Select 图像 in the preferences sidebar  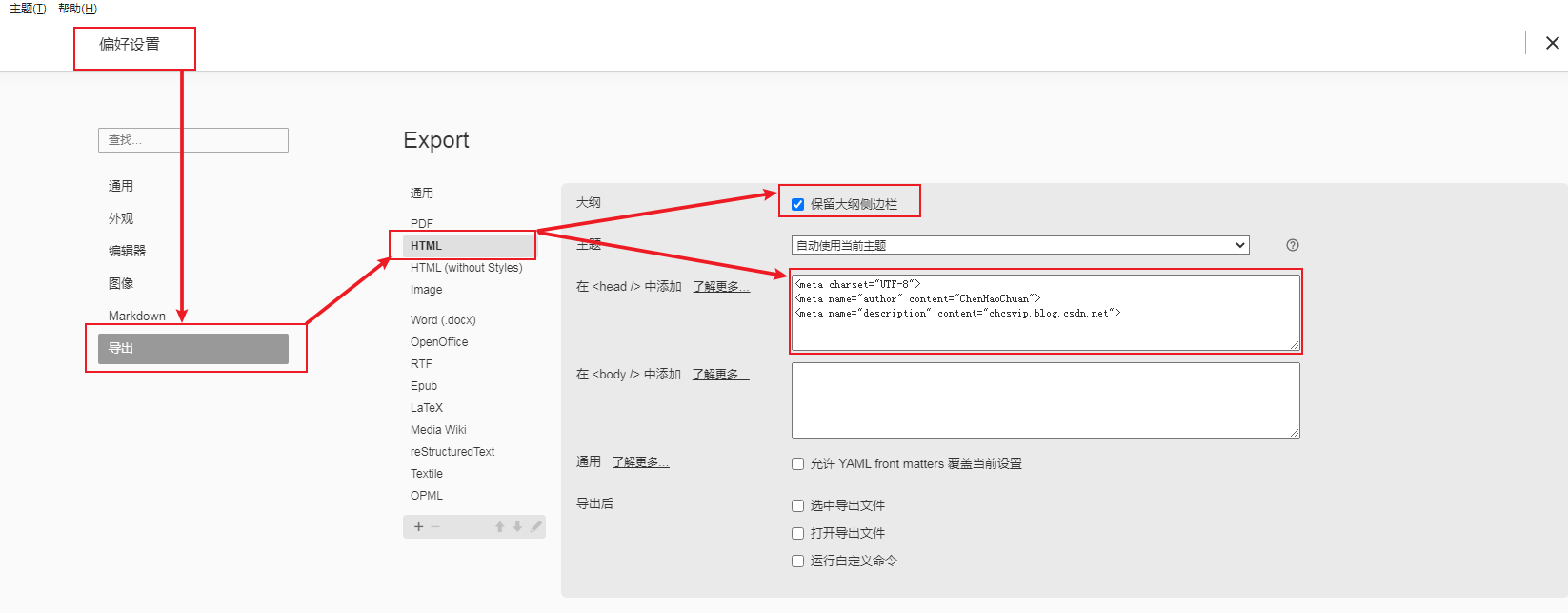click(x=121, y=283)
